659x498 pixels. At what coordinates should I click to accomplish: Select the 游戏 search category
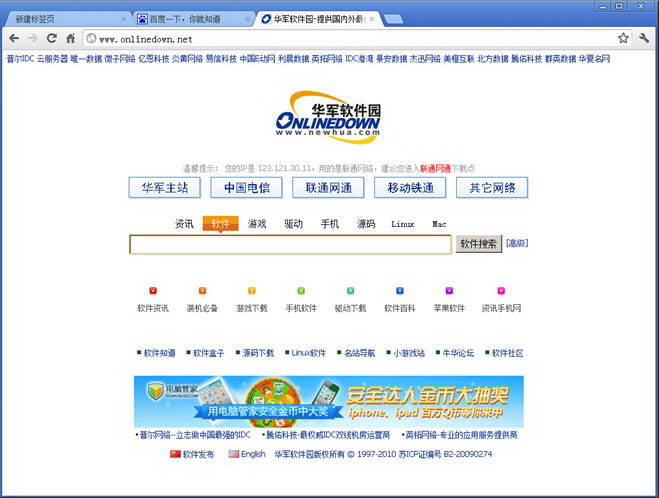coord(257,224)
